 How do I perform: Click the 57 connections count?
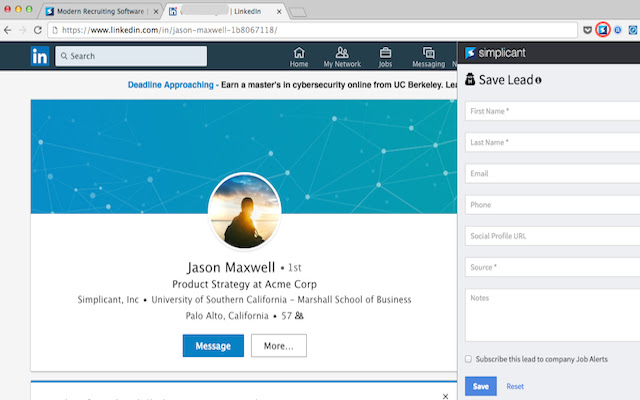tap(287, 316)
